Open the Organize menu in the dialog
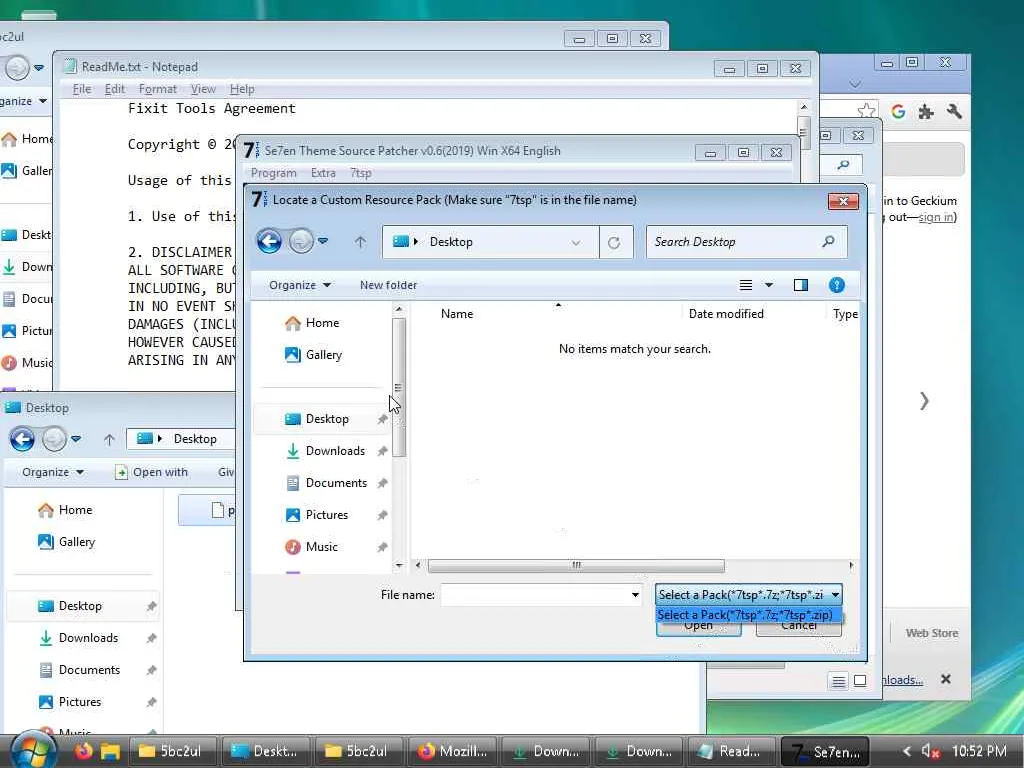The image size is (1024, 768). 300,285
